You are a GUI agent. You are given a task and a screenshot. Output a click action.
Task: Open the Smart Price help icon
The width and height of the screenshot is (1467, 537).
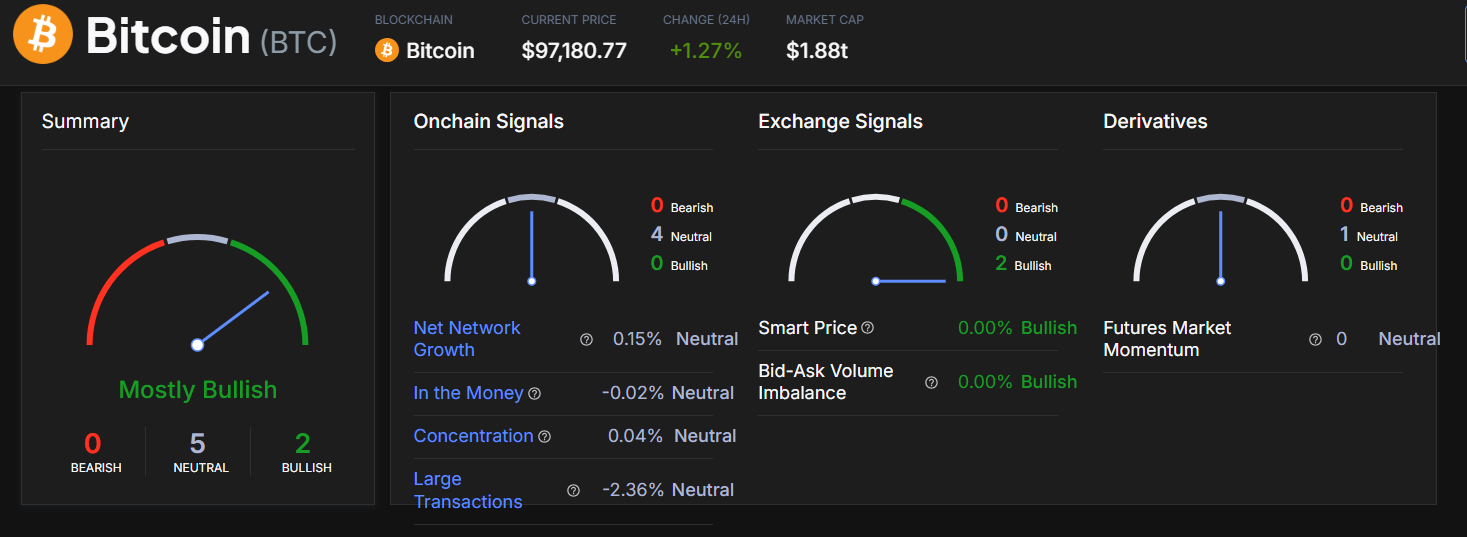click(868, 328)
